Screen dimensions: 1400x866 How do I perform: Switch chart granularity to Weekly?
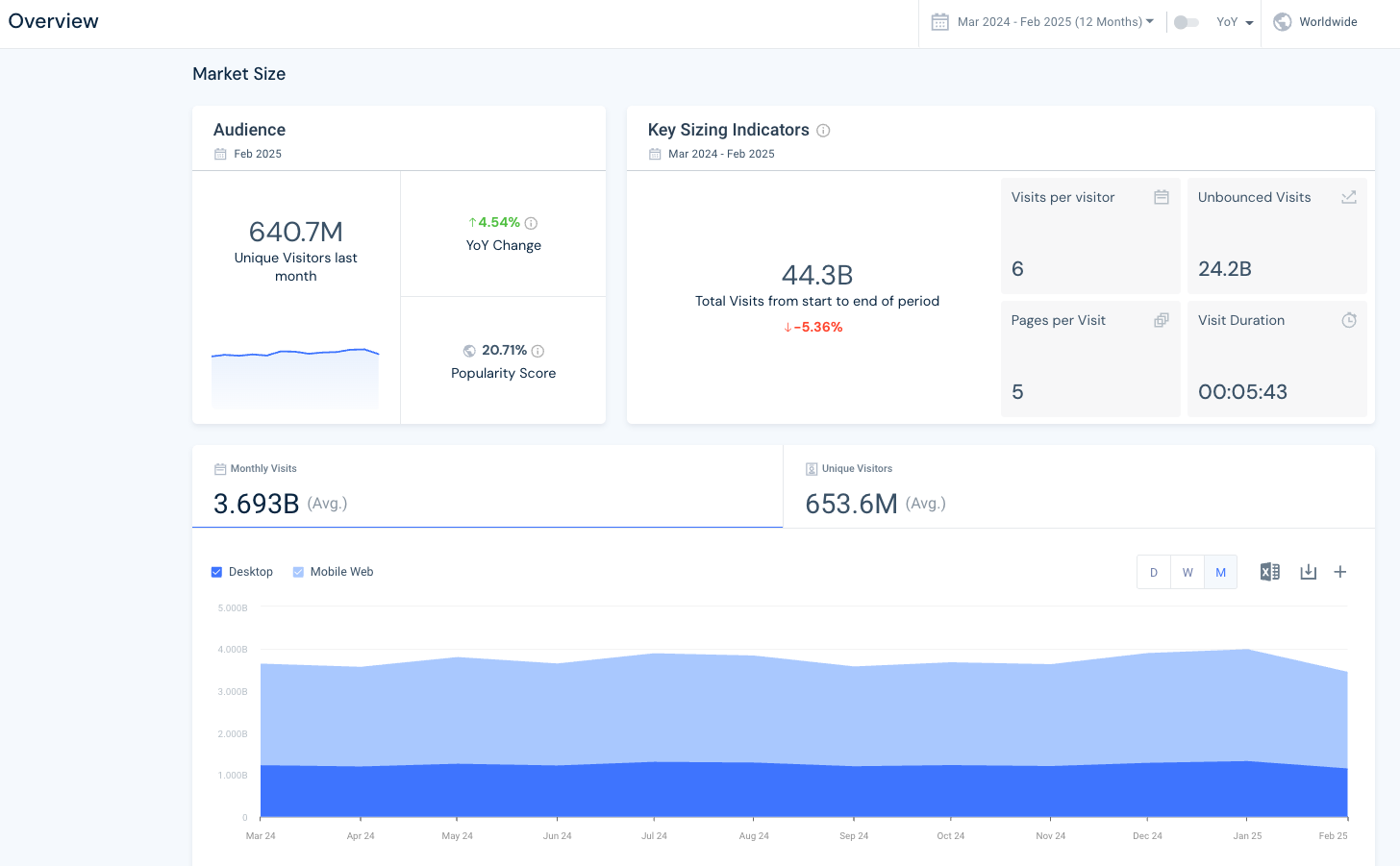pyautogui.click(x=1187, y=571)
